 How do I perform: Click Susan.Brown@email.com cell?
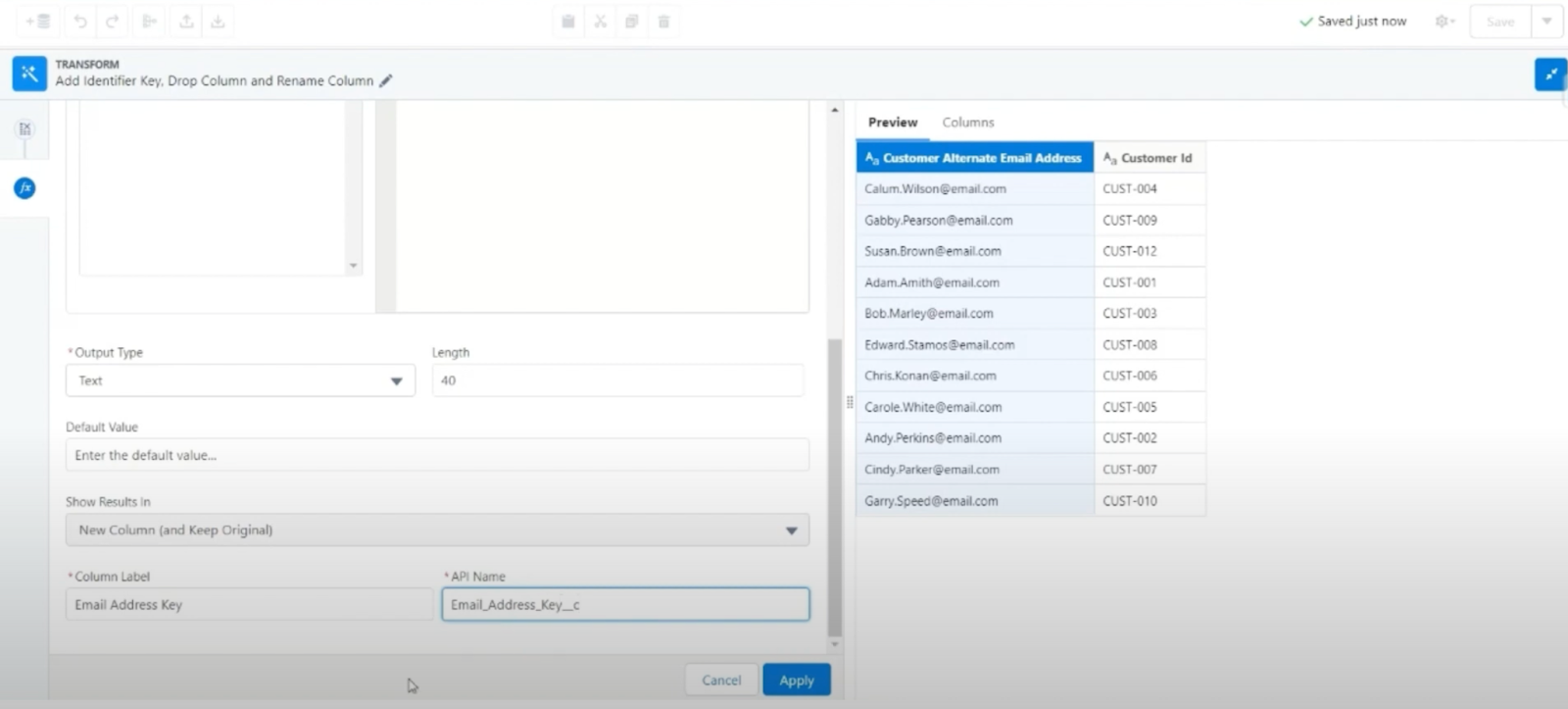click(x=975, y=251)
